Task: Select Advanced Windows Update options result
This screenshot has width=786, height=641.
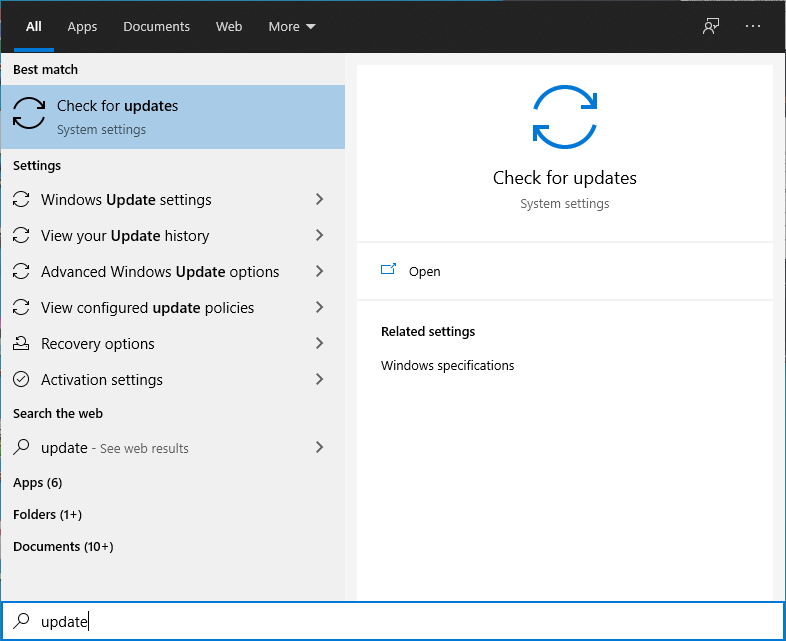Action: [173, 272]
